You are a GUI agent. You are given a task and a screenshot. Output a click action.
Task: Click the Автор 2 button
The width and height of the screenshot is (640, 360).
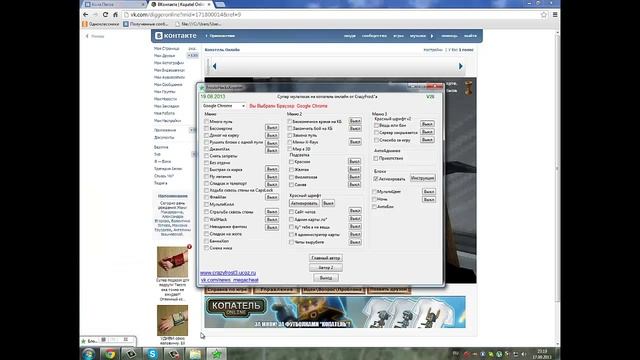[326, 268]
